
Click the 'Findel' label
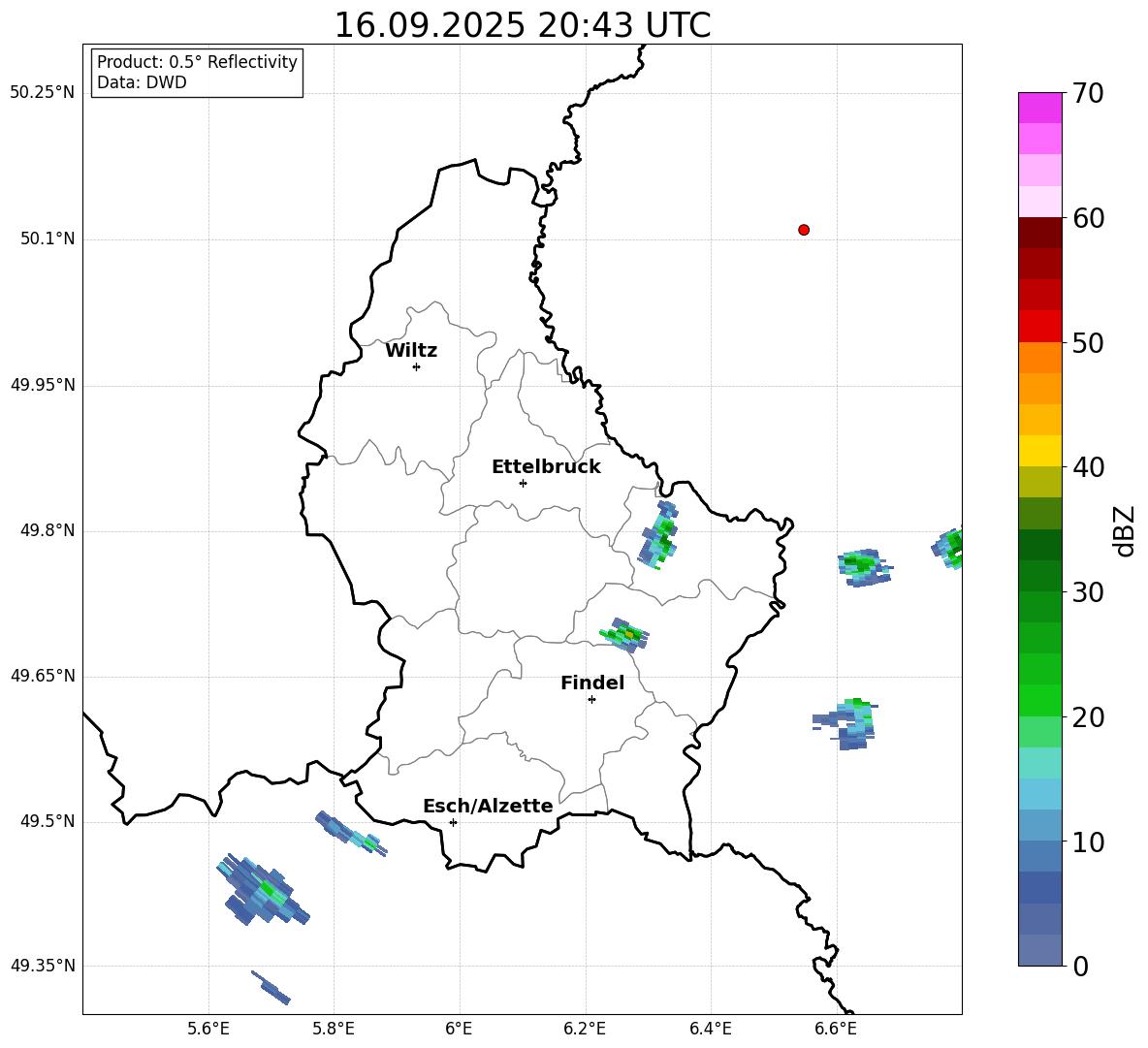click(592, 683)
